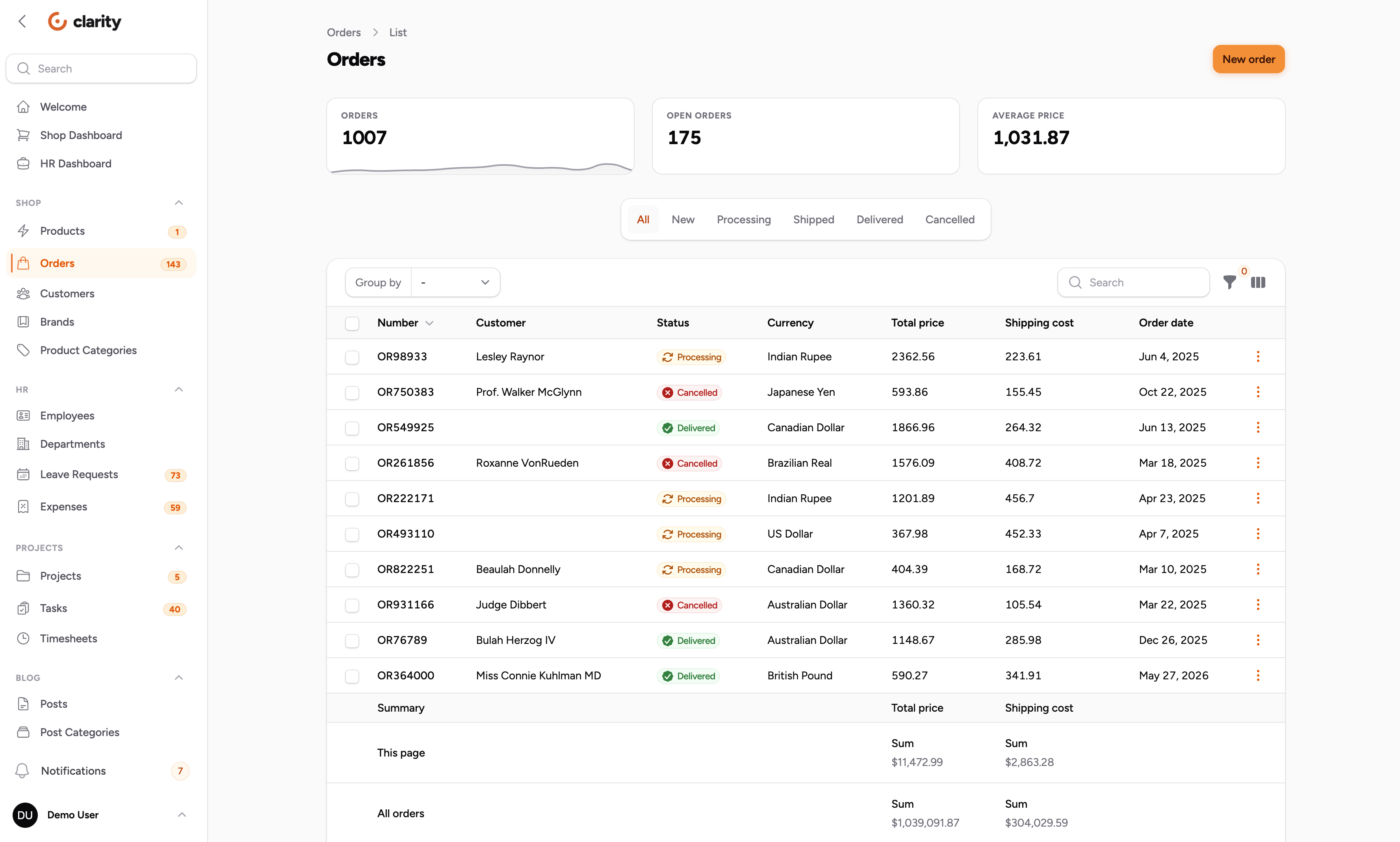This screenshot has height=842, width=1400.
Task: Click the Notifications bell icon
Action: click(x=22, y=770)
